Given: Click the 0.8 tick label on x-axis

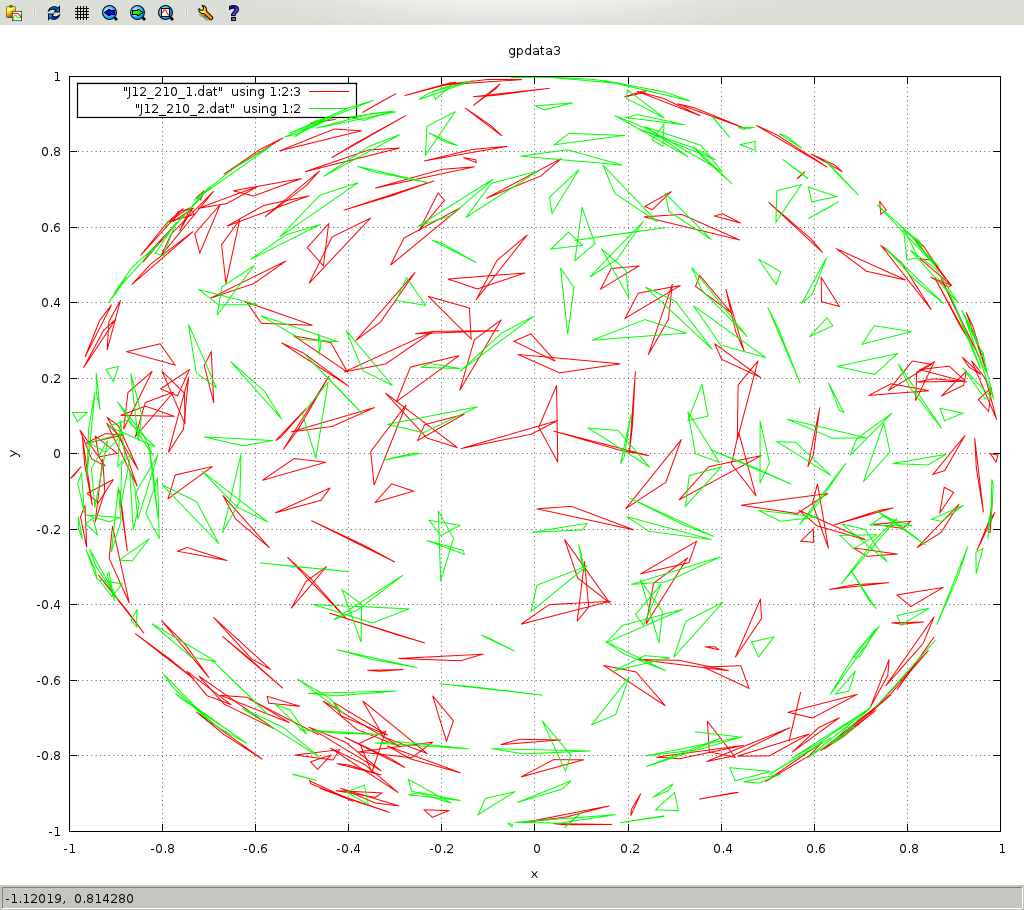Looking at the screenshot, I should tap(907, 849).
